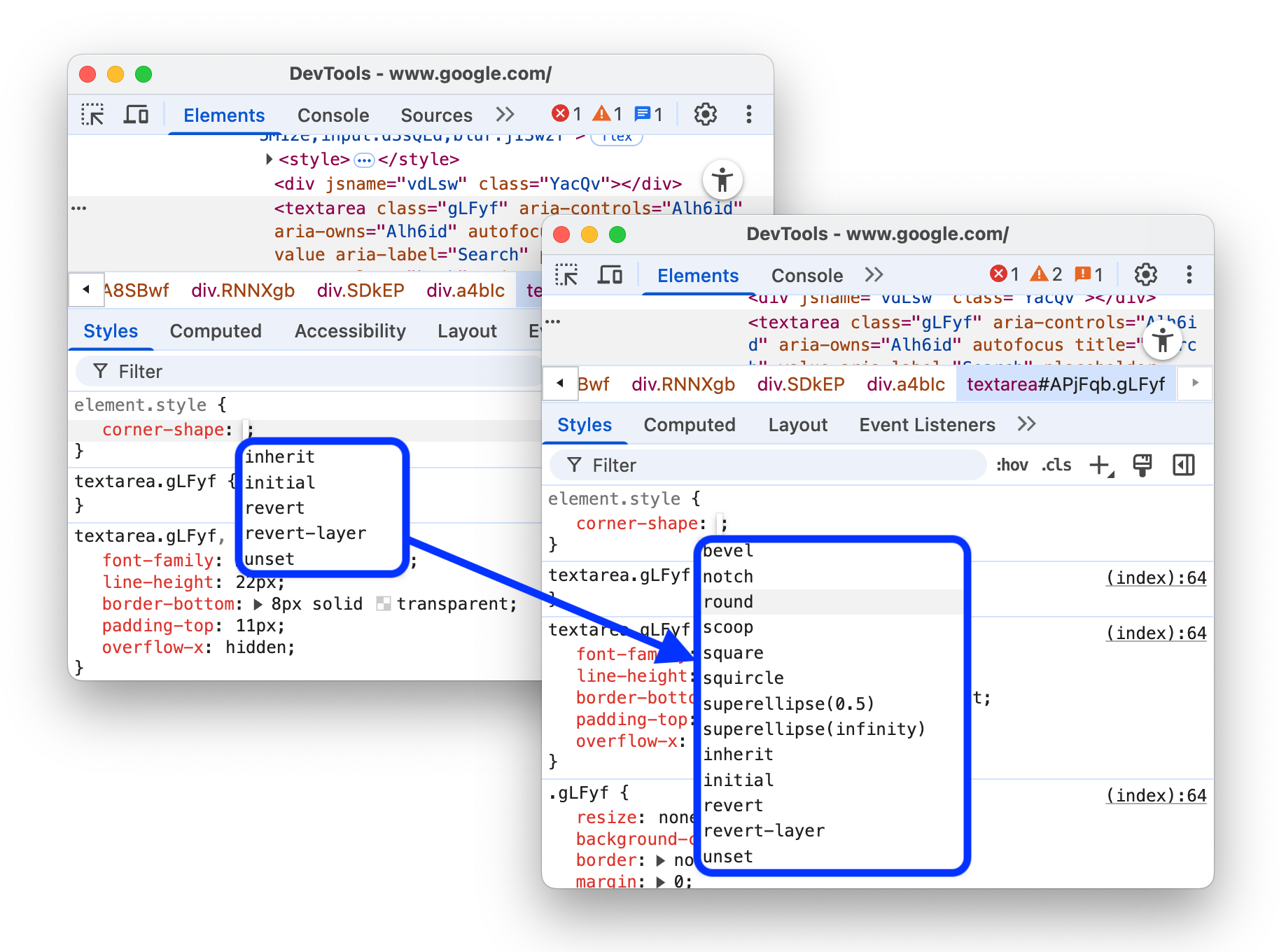Toggle the Styles sidebar panel icon
The width and height of the screenshot is (1279, 952).
(1184, 465)
